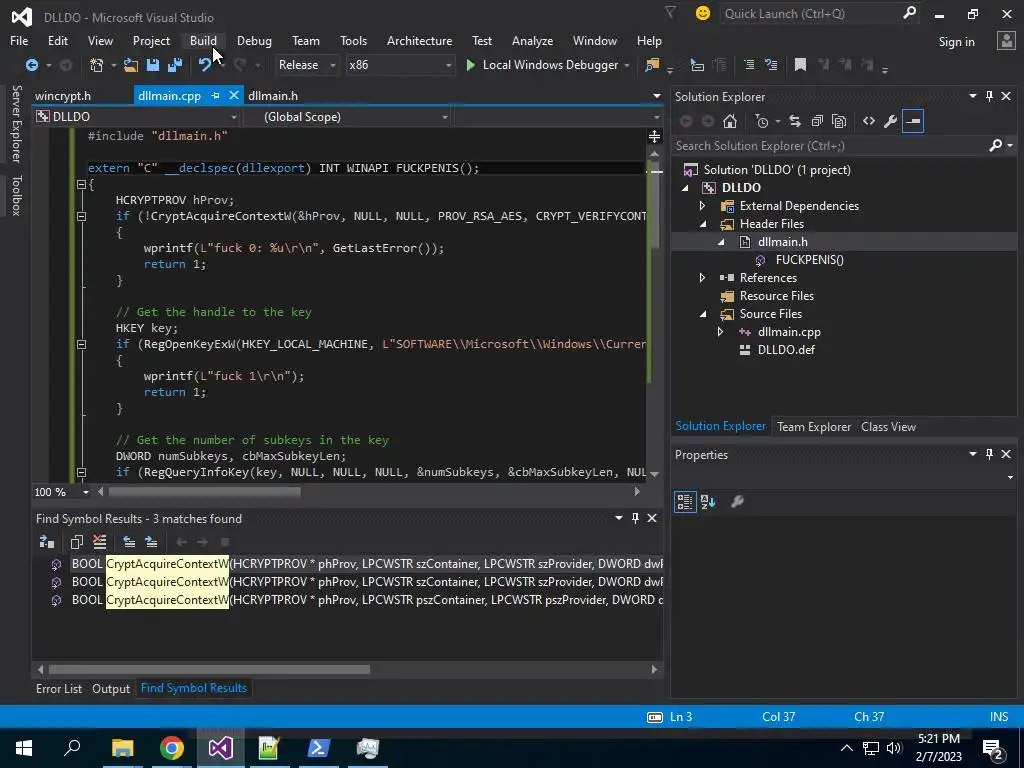Switch to the Team Explorer tab
This screenshot has height=768, width=1024.
coord(814,427)
